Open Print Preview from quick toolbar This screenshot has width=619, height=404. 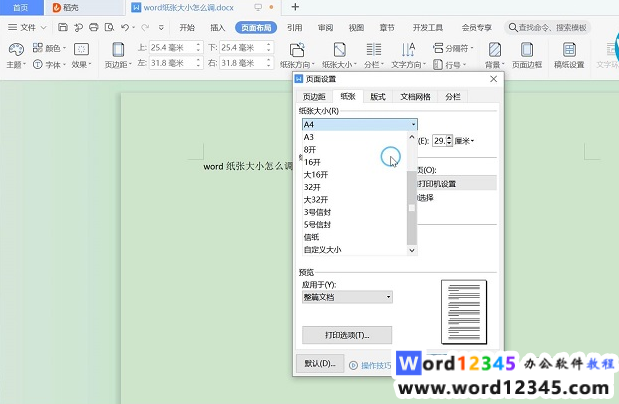click(109, 27)
